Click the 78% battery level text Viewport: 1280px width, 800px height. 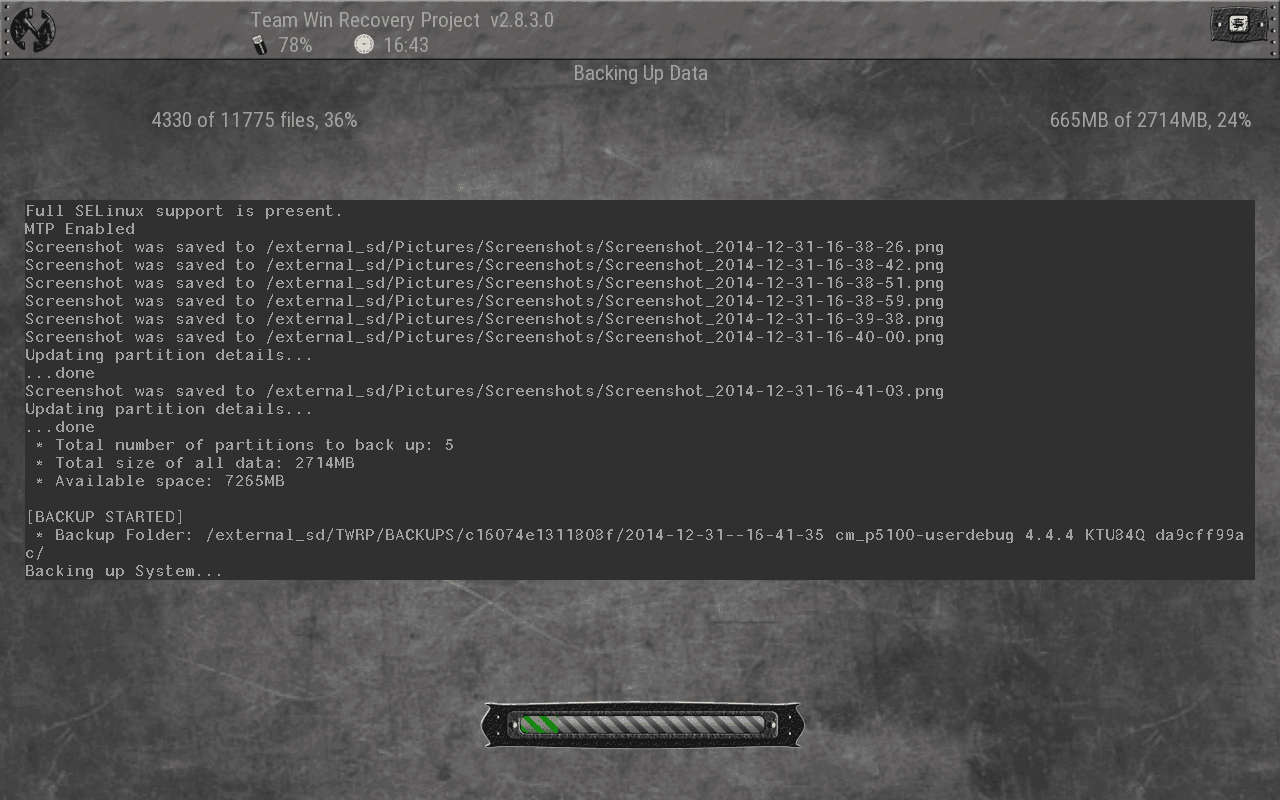click(295, 45)
